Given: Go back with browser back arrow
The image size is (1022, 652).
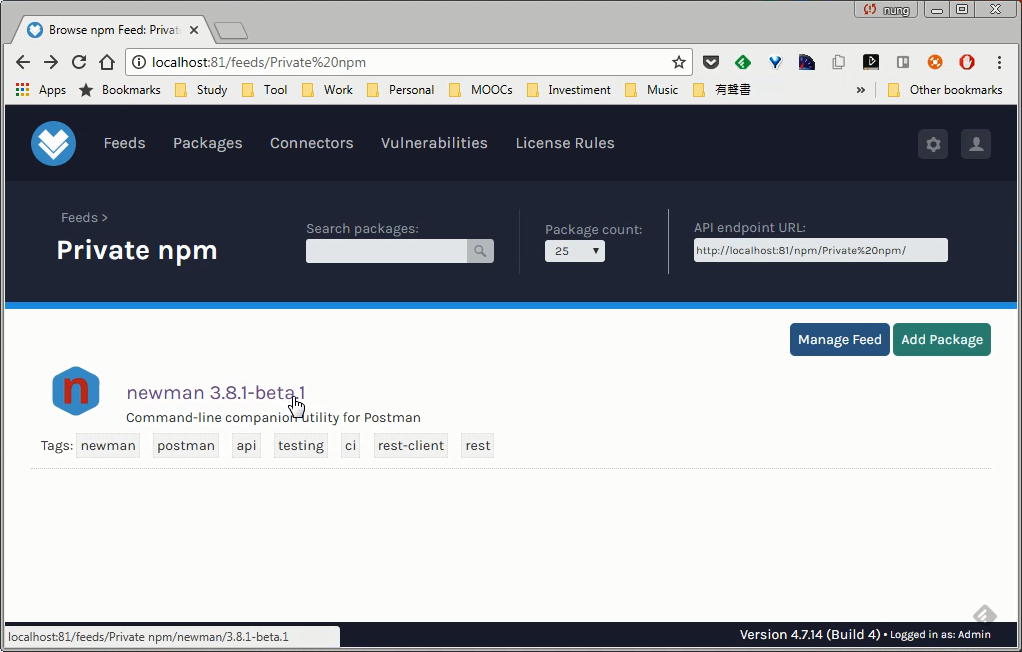Looking at the screenshot, I should click(23, 62).
